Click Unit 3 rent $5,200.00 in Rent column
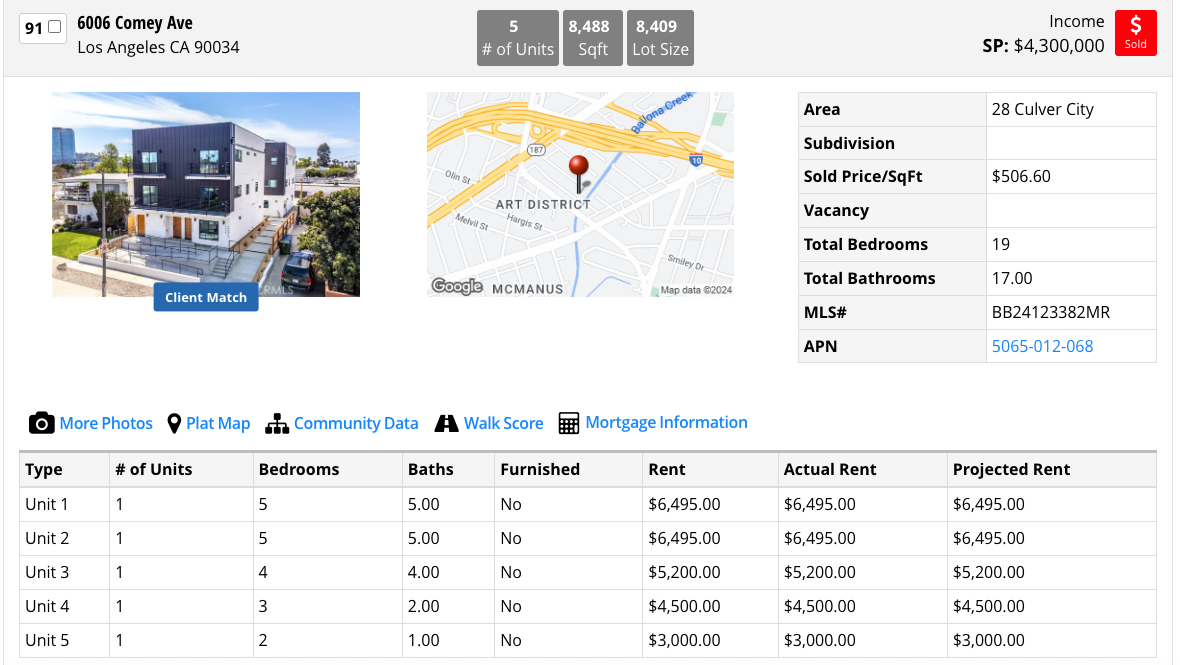 click(x=684, y=572)
